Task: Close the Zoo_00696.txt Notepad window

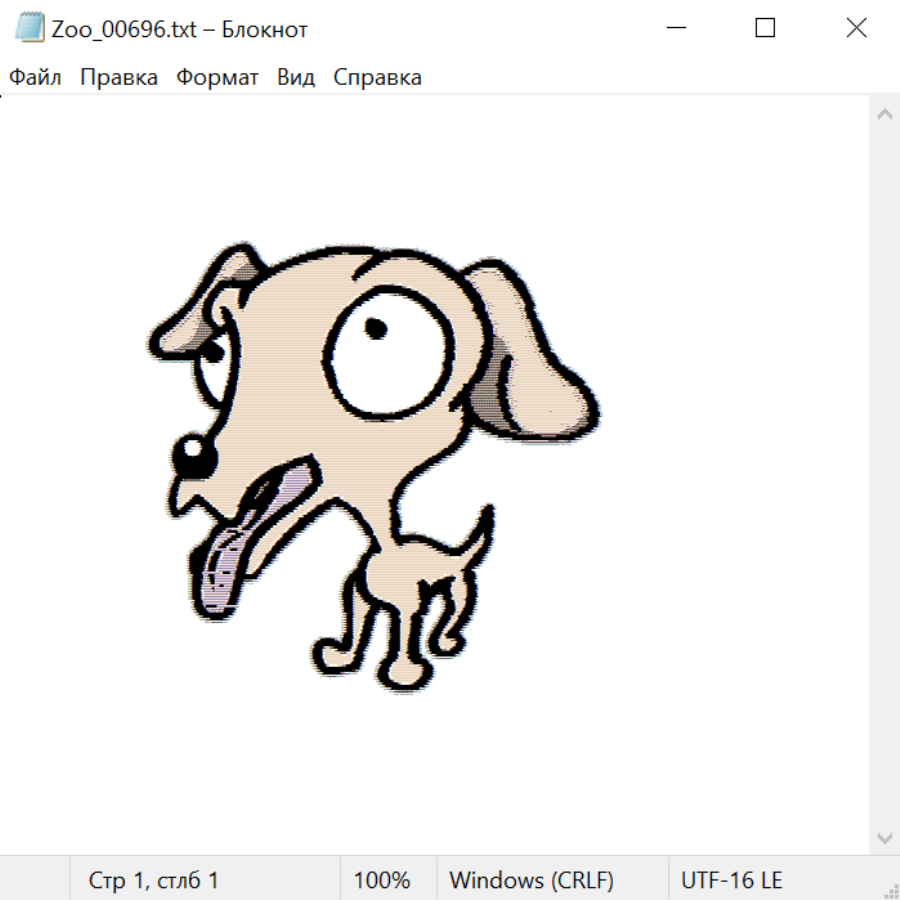Action: [856, 28]
